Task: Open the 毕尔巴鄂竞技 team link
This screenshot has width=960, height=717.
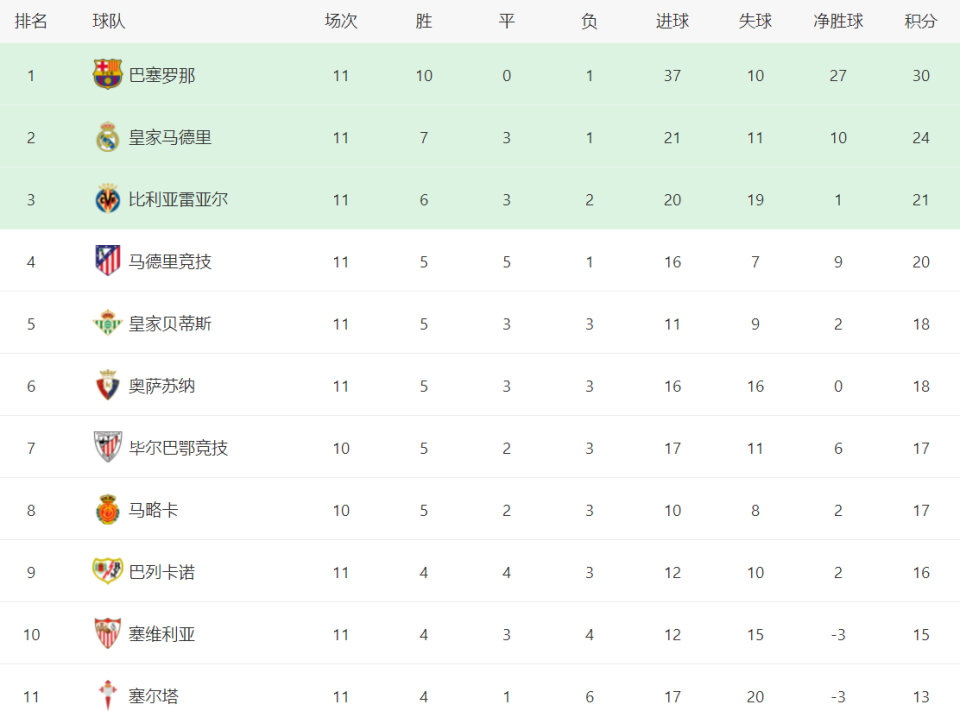Action: [178, 447]
